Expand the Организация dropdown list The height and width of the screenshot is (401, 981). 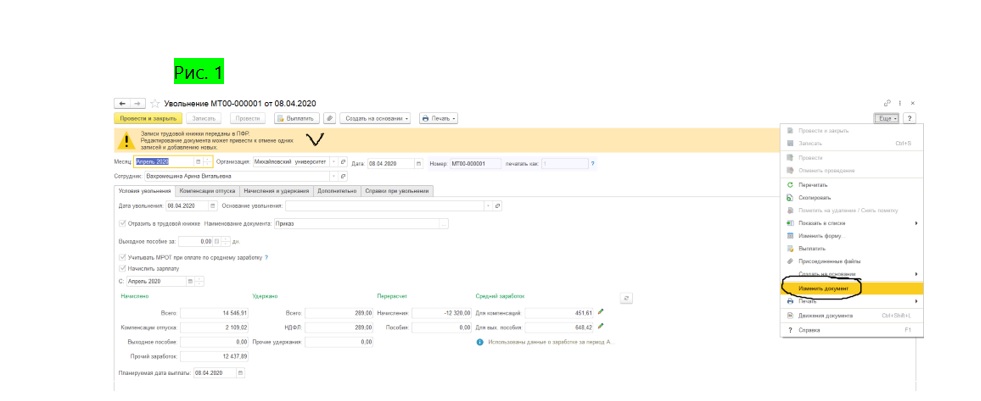click(333, 162)
